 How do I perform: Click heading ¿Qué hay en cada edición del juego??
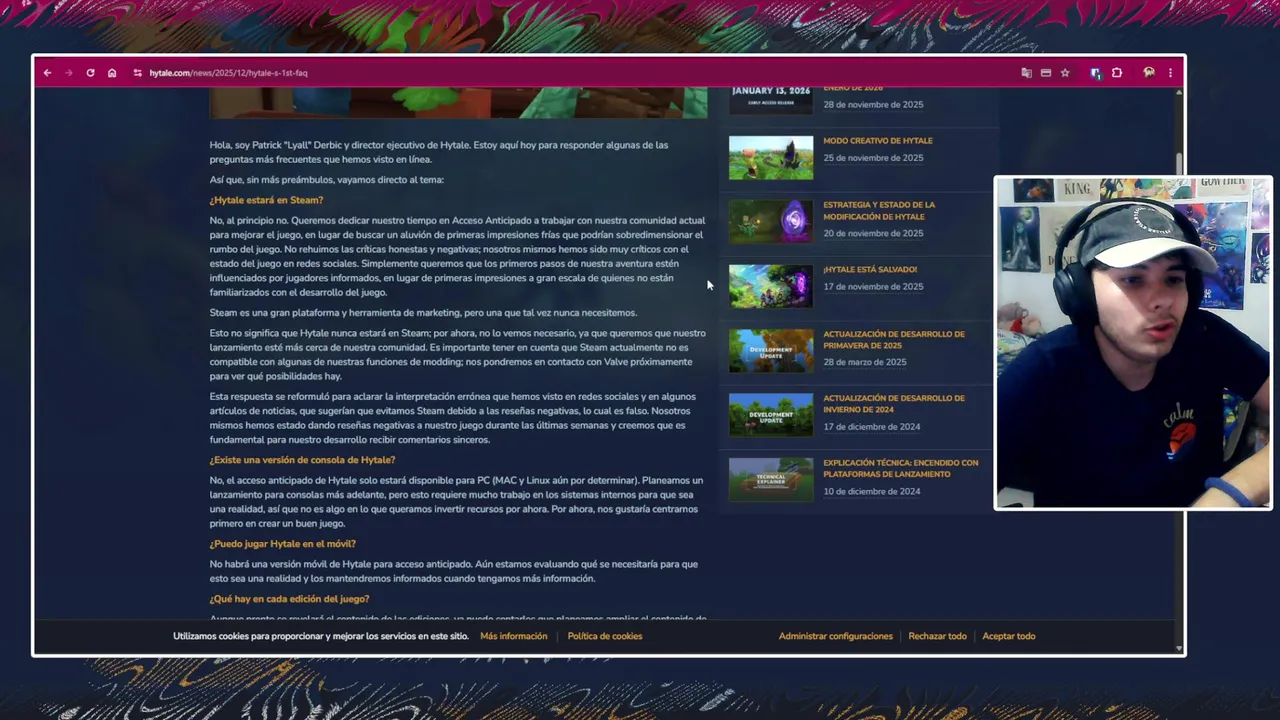[289, 599]
